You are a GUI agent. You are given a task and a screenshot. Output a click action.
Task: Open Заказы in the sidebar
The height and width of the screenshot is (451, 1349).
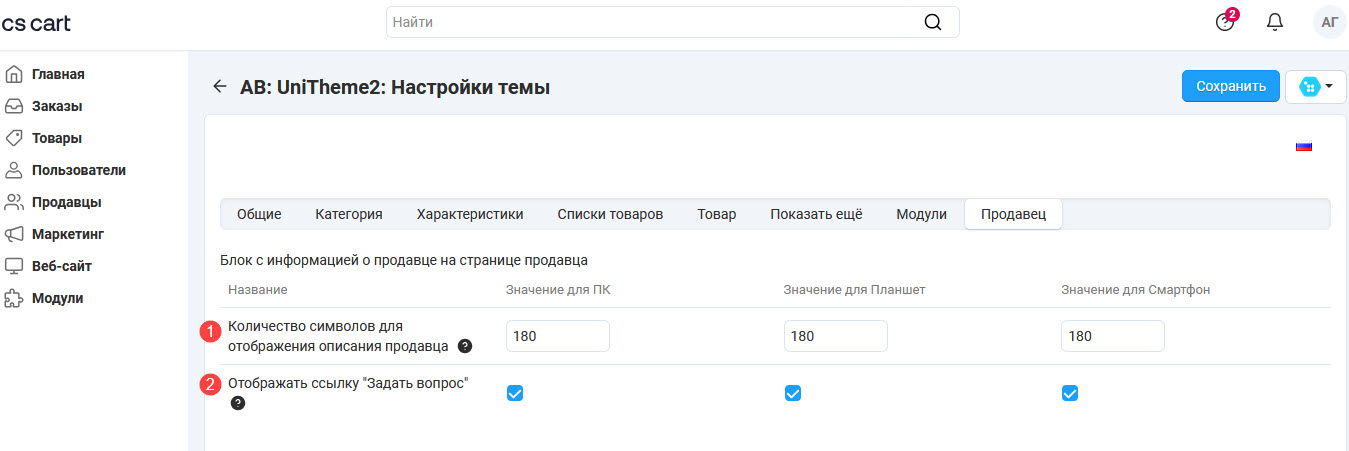click(57, 106)
